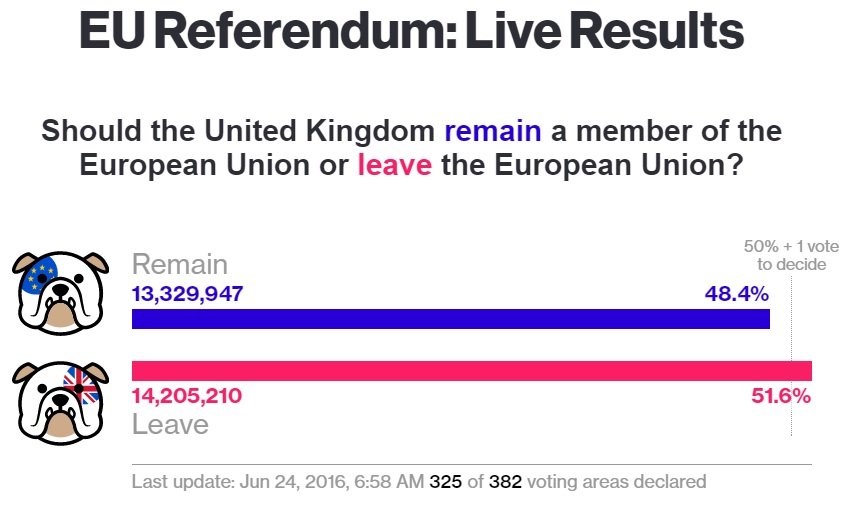This screenshot has height=507, width=846.
Task: Click the dotted 50% threshold line
Action: click(x=791, y=420)
